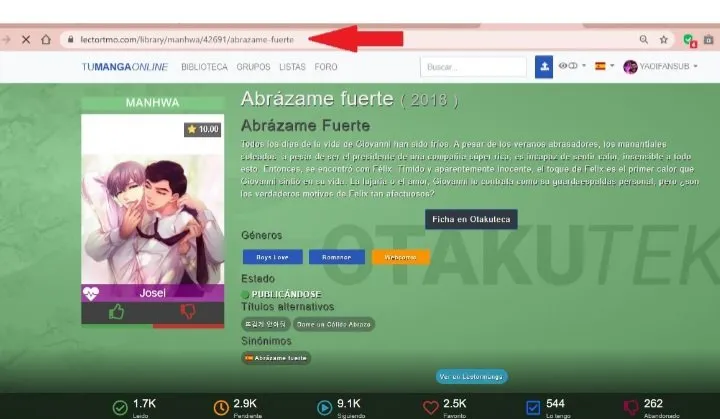Toggle the Lo tengo checkbox icon
The width and height of the screenshot is (720, 419).
coord(533,407)
